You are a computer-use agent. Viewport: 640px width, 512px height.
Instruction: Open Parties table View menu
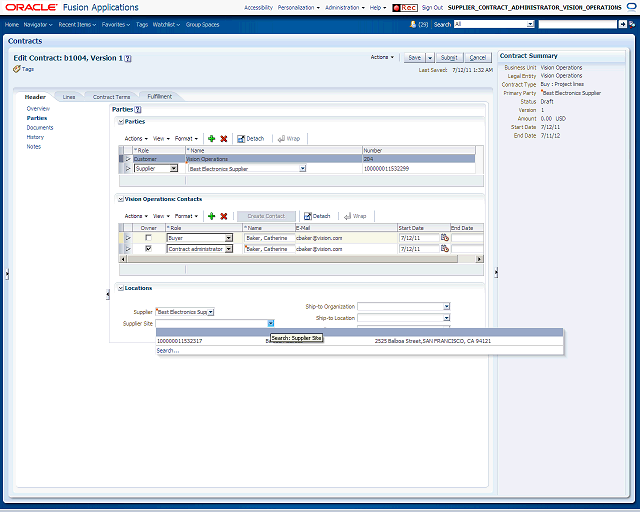click(161, 138)
